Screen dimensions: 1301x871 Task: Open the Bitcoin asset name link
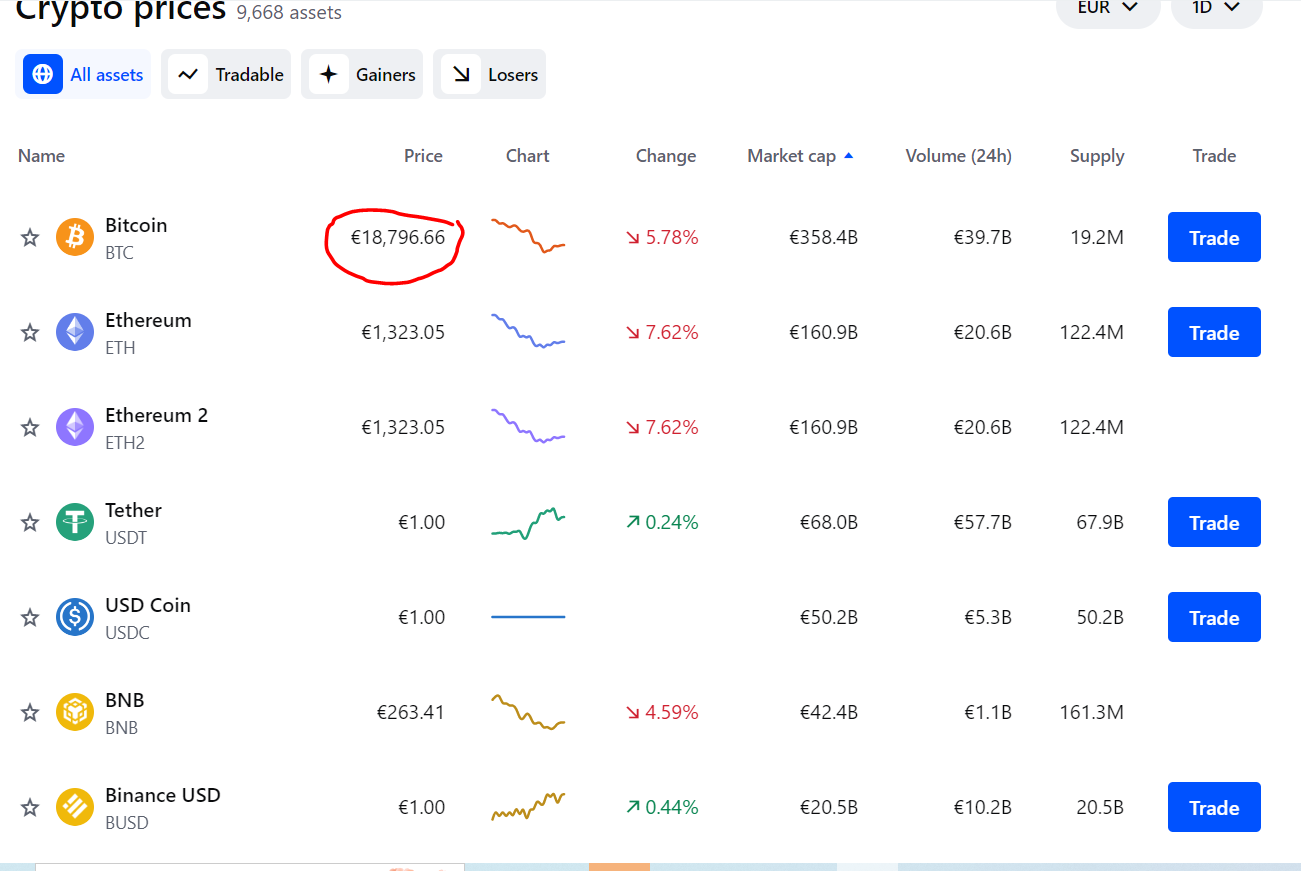click(x=136, y=225)
